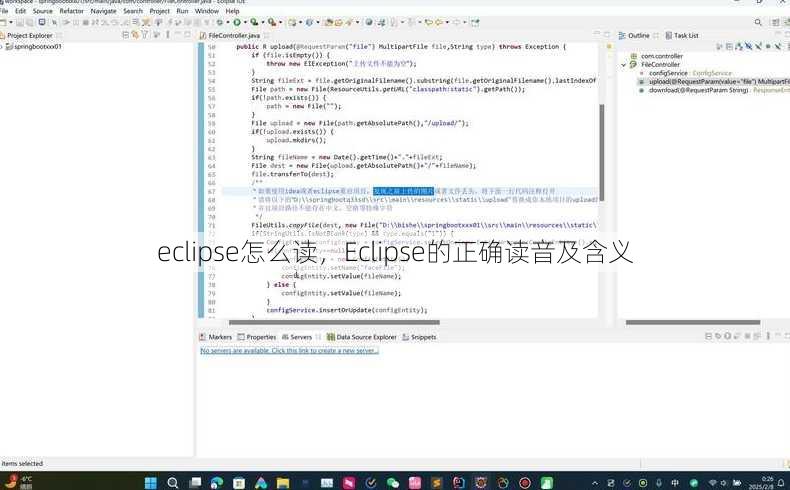The height and width of the screenshot is (490, 790).
Task: Click Collapse All in Project Explorer toolbar
Action: pos(125,35)
